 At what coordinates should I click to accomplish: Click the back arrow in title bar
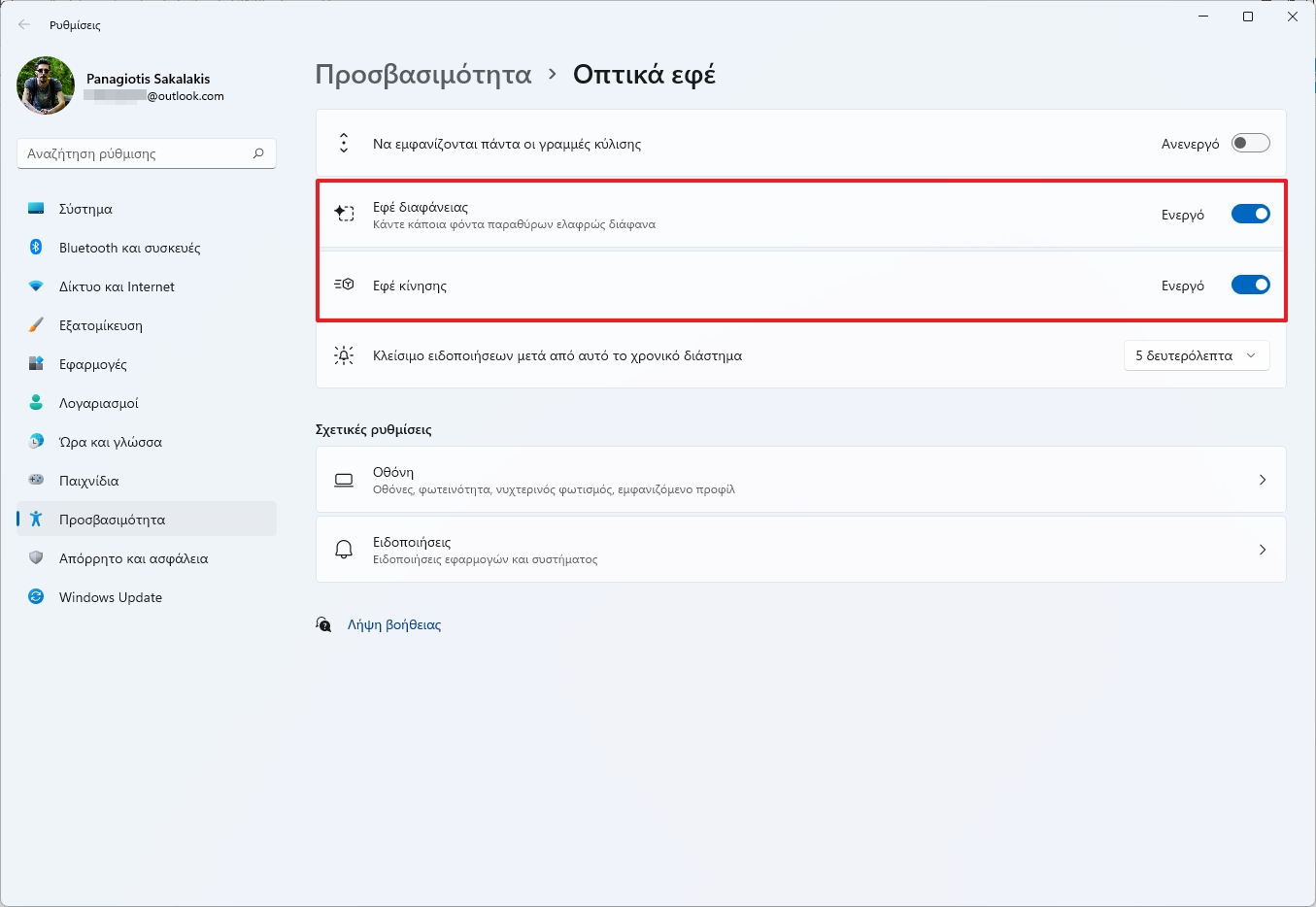(x=24, y=25)
